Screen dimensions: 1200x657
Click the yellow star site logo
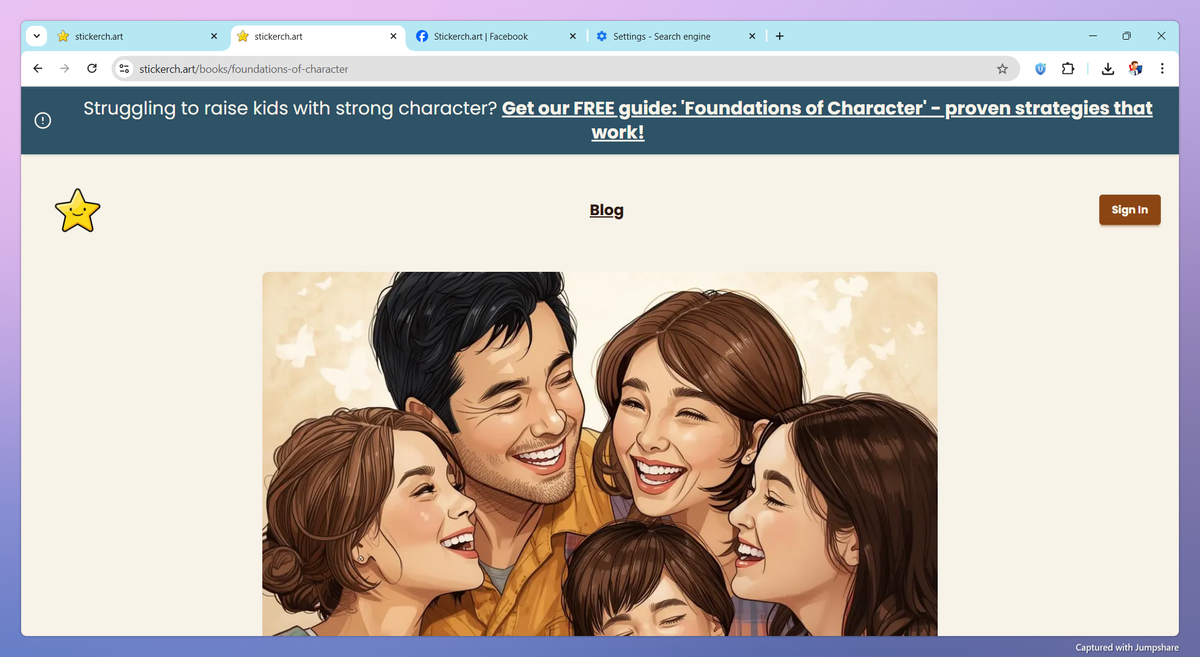pyautogui.click(x=77, y=210)
